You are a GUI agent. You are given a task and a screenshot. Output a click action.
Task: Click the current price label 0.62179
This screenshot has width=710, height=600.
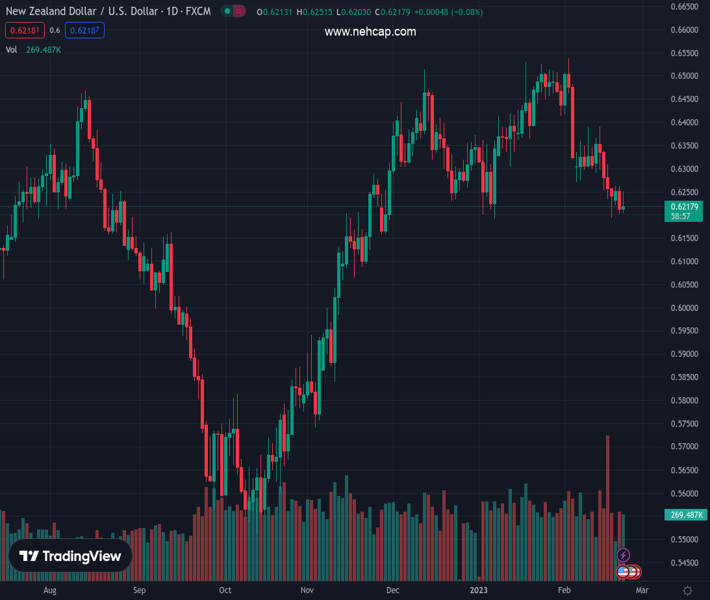pyautogui.click(x=685, y=206)
